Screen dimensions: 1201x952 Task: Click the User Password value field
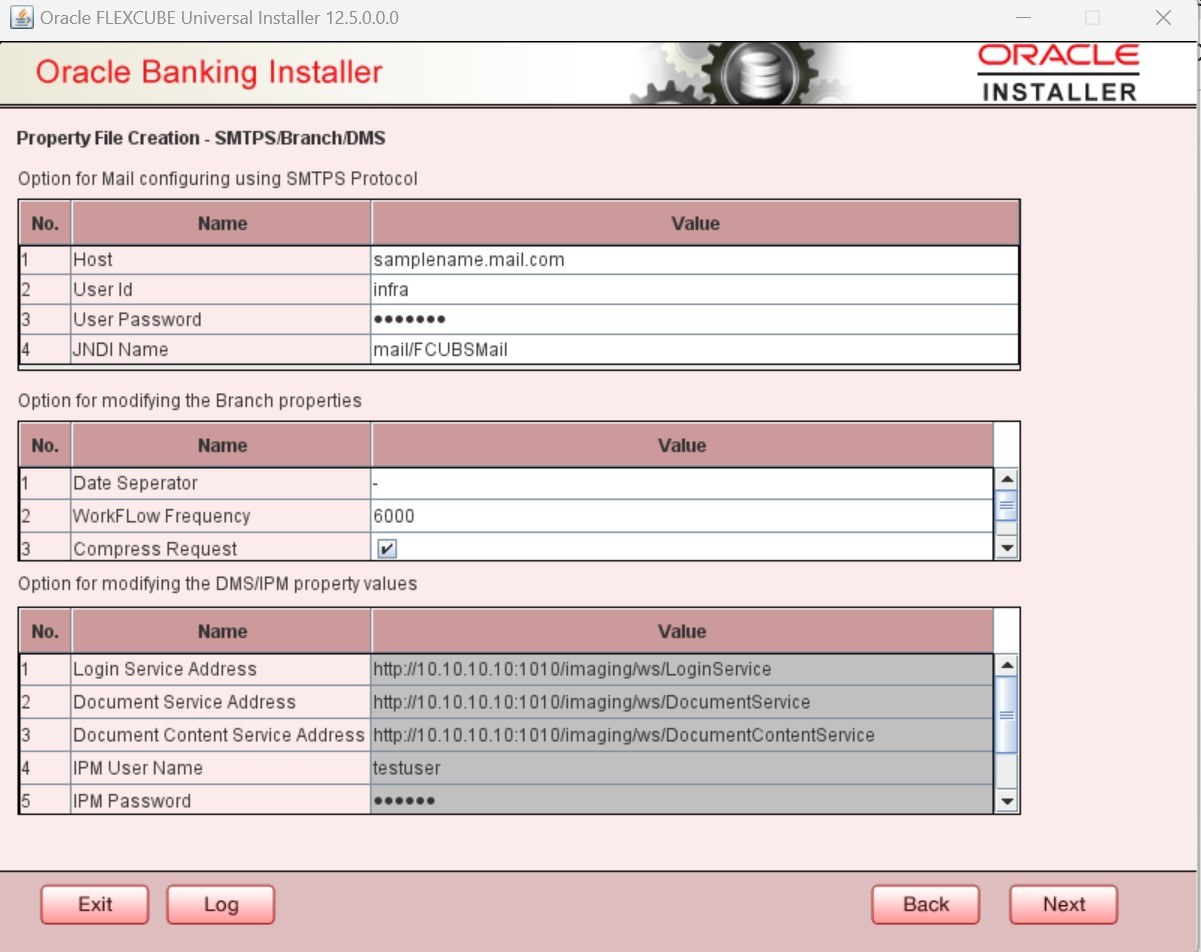pos(695,320)
